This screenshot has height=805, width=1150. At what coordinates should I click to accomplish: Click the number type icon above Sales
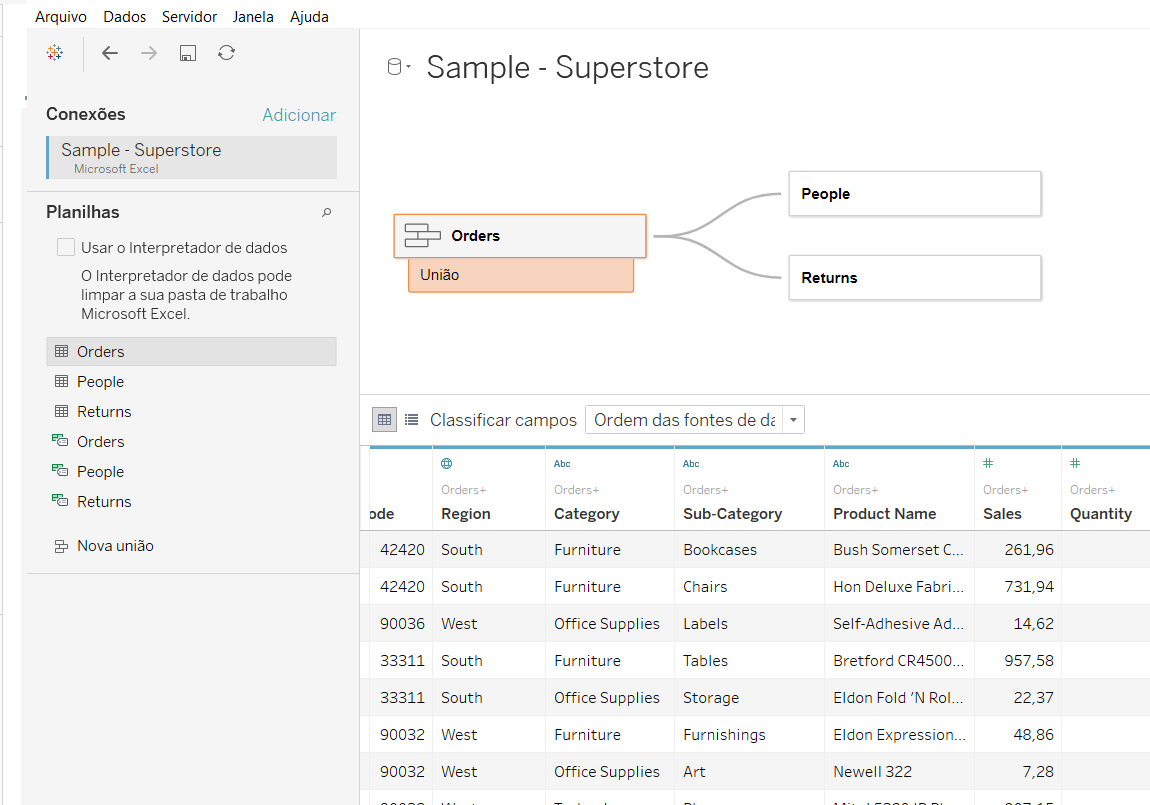click(989, 463)
